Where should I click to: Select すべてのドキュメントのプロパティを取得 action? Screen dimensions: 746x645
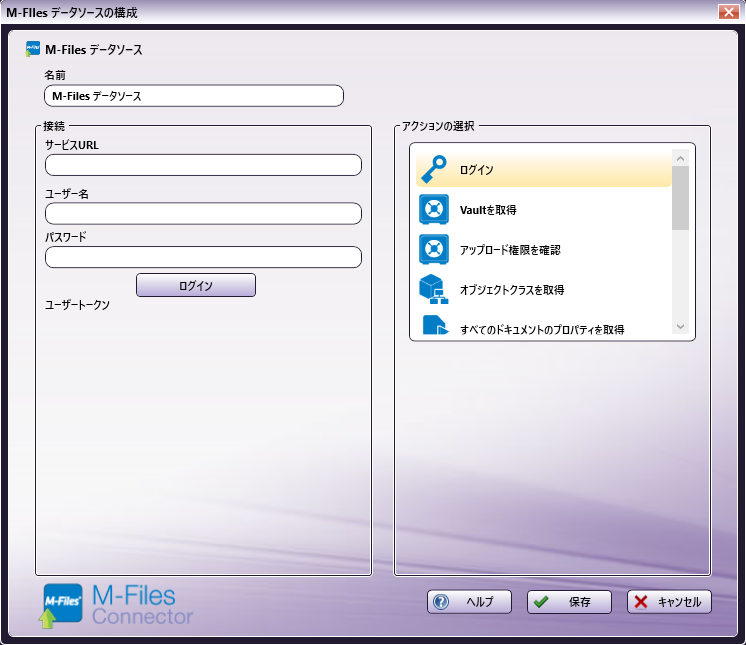pyautogui.click(x=543, y=326)
